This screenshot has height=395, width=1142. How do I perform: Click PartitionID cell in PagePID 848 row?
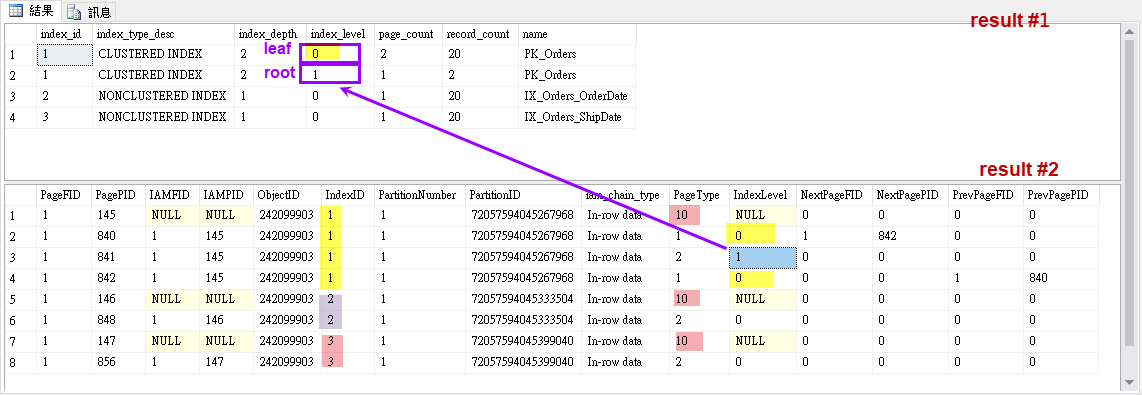(523, 320)
